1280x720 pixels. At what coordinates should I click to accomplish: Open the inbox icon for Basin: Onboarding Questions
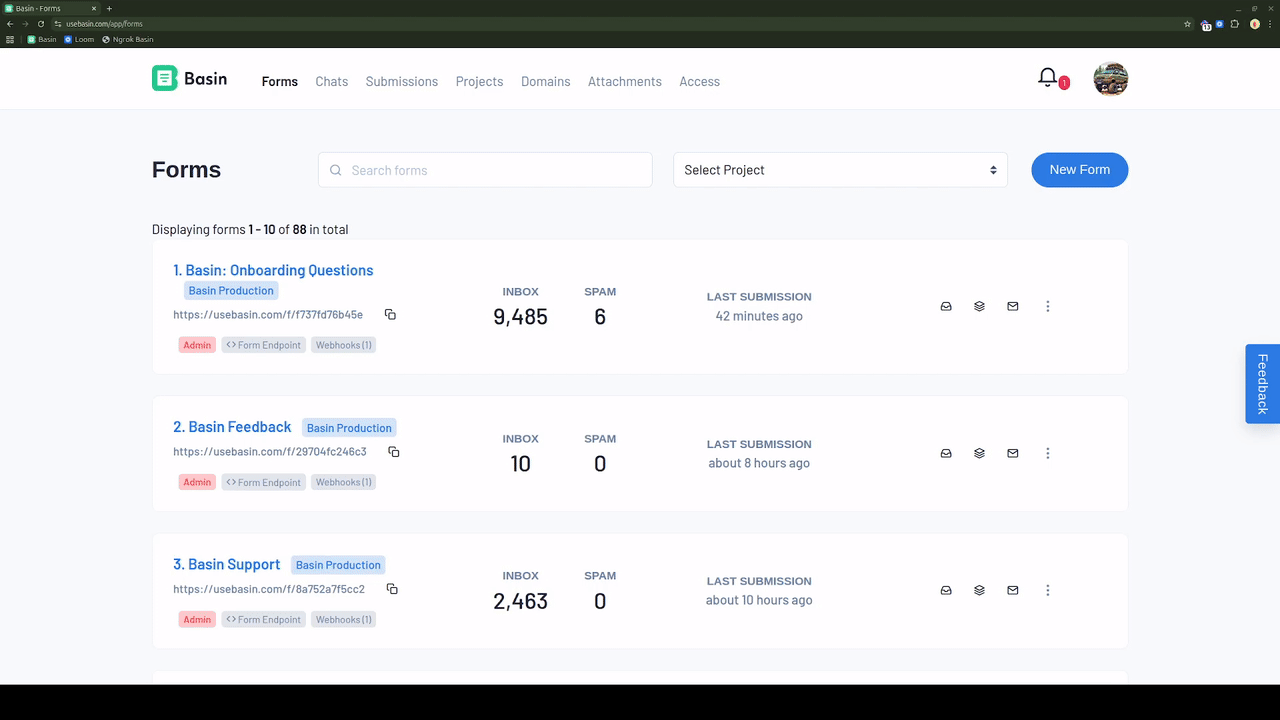946,307
